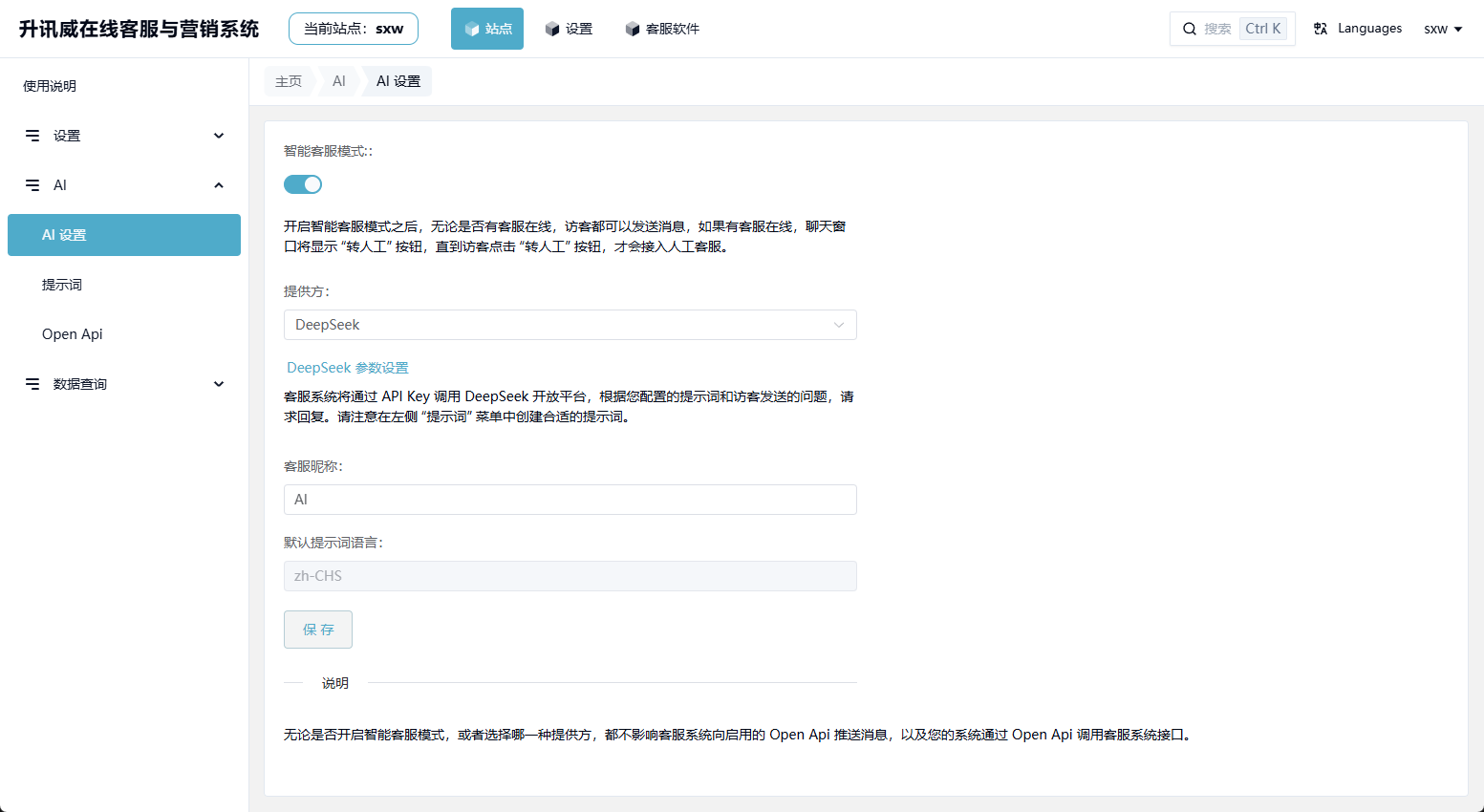
Task: Open the sxw user account dropdown
Action: (1443, 29)
